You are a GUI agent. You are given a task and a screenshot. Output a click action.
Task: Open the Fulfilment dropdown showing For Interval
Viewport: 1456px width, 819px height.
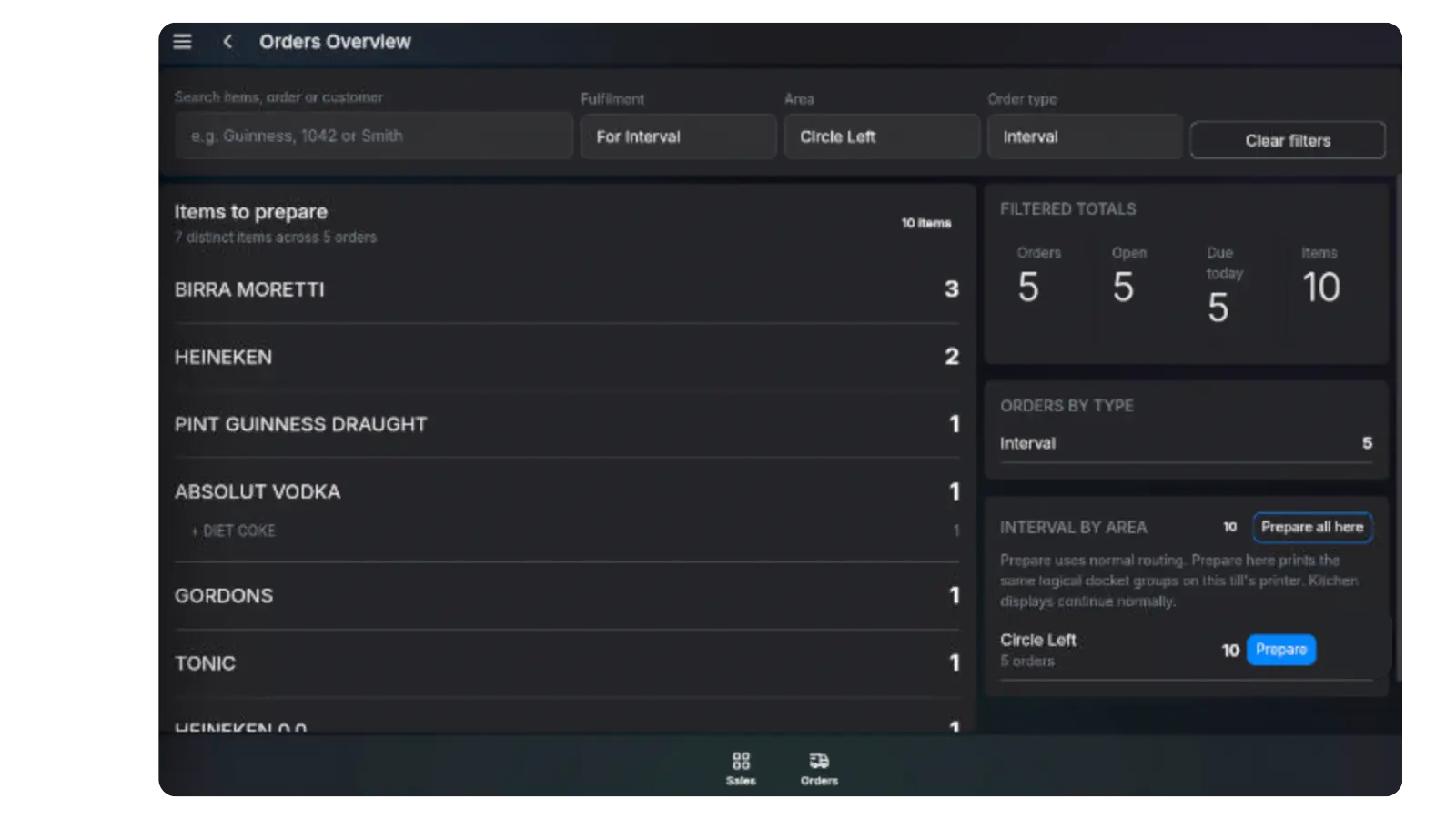(x=678, y=136)
